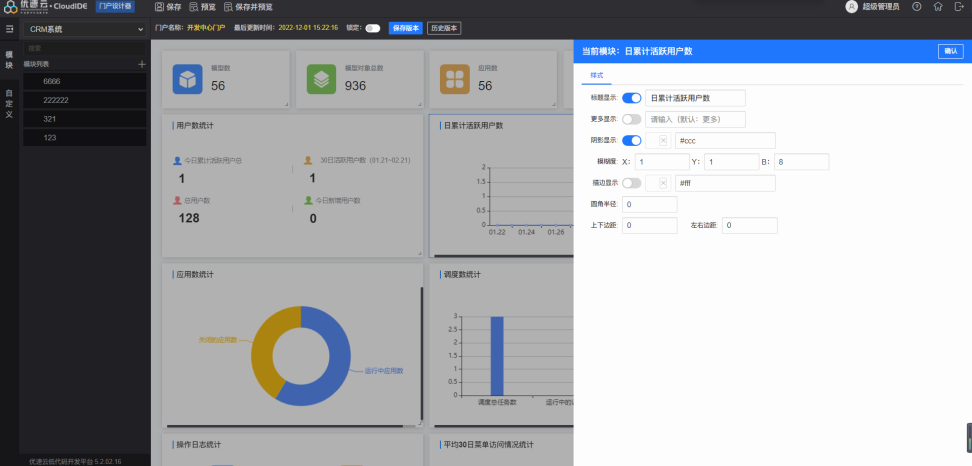
Task: Click the 关闭的应用数 chart label
Action: tap(218, 340)
